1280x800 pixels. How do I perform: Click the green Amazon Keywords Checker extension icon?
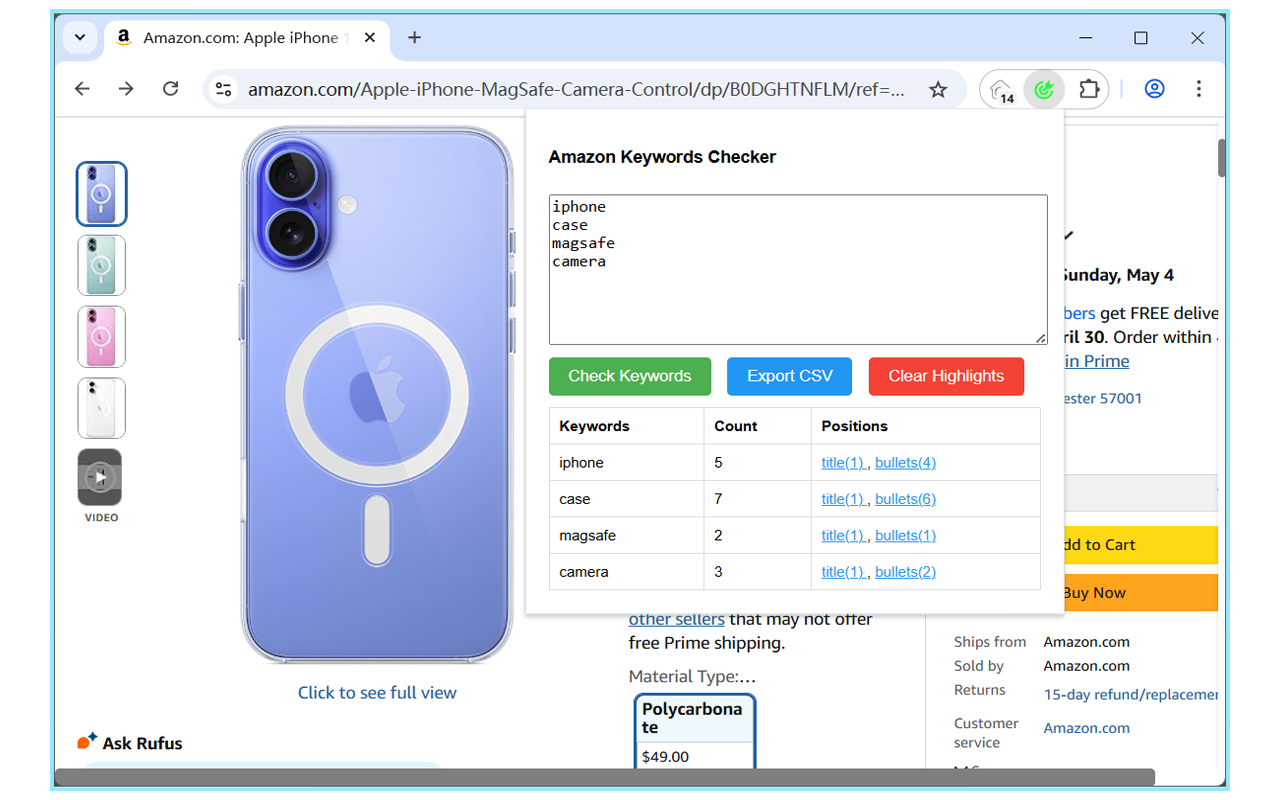pyautogui.click(x=1044, y=89)
